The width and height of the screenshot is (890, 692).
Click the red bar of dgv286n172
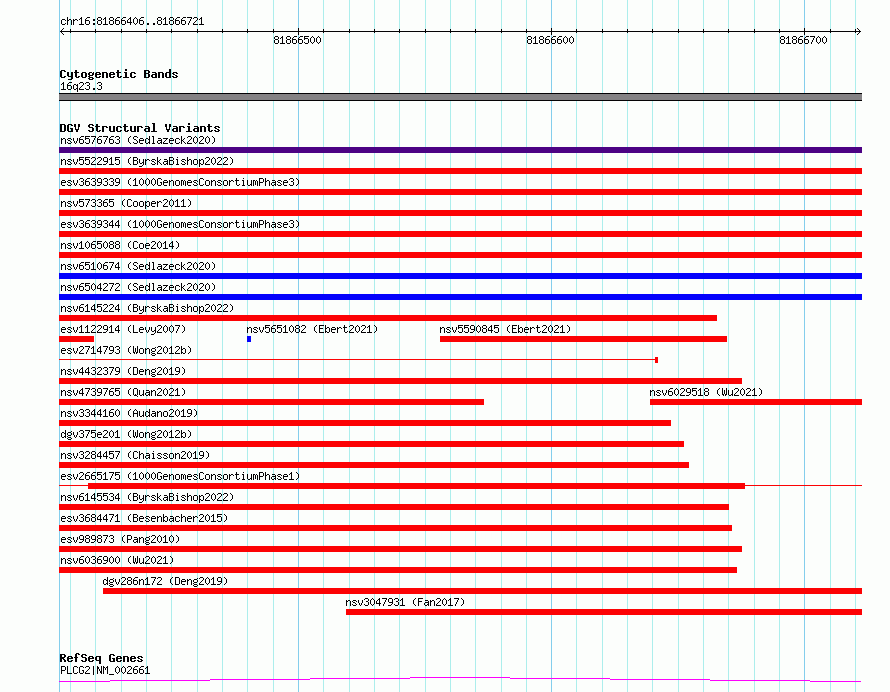(482, 591)
